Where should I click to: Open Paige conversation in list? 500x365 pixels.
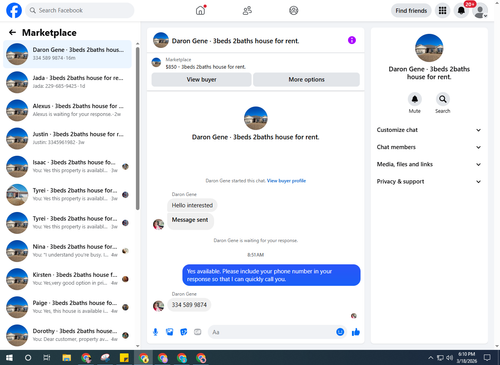tap(67, 307)
